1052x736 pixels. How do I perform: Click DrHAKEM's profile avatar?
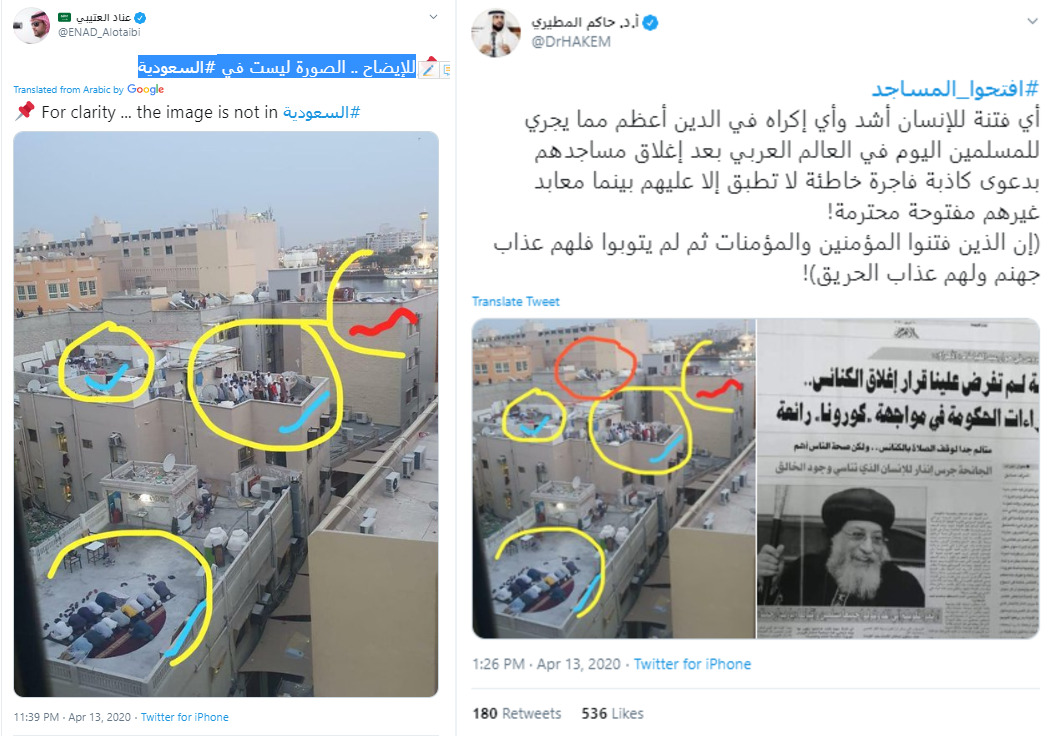(496, 33)
